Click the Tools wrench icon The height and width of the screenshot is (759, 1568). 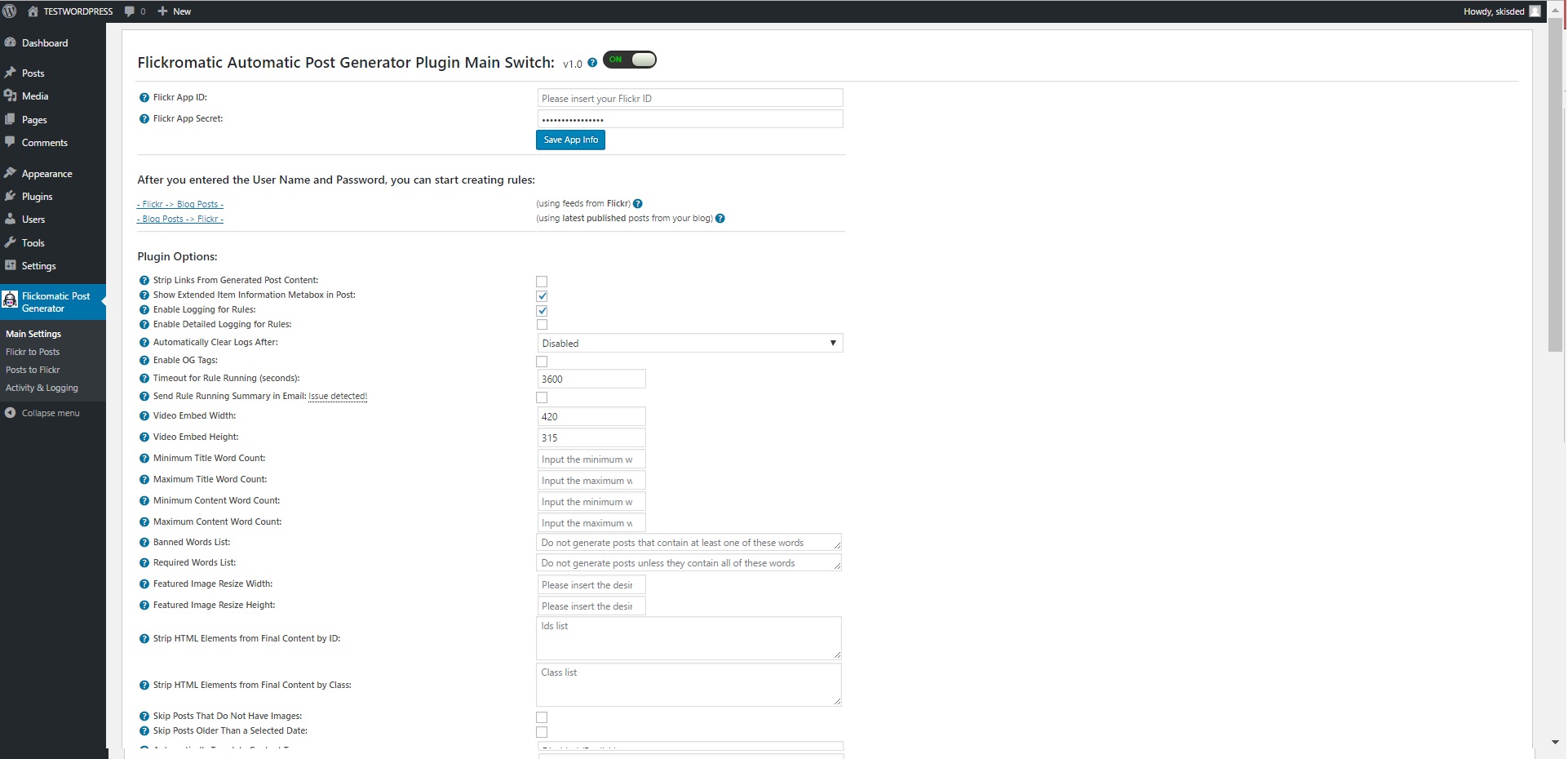(x=11, y=242)
